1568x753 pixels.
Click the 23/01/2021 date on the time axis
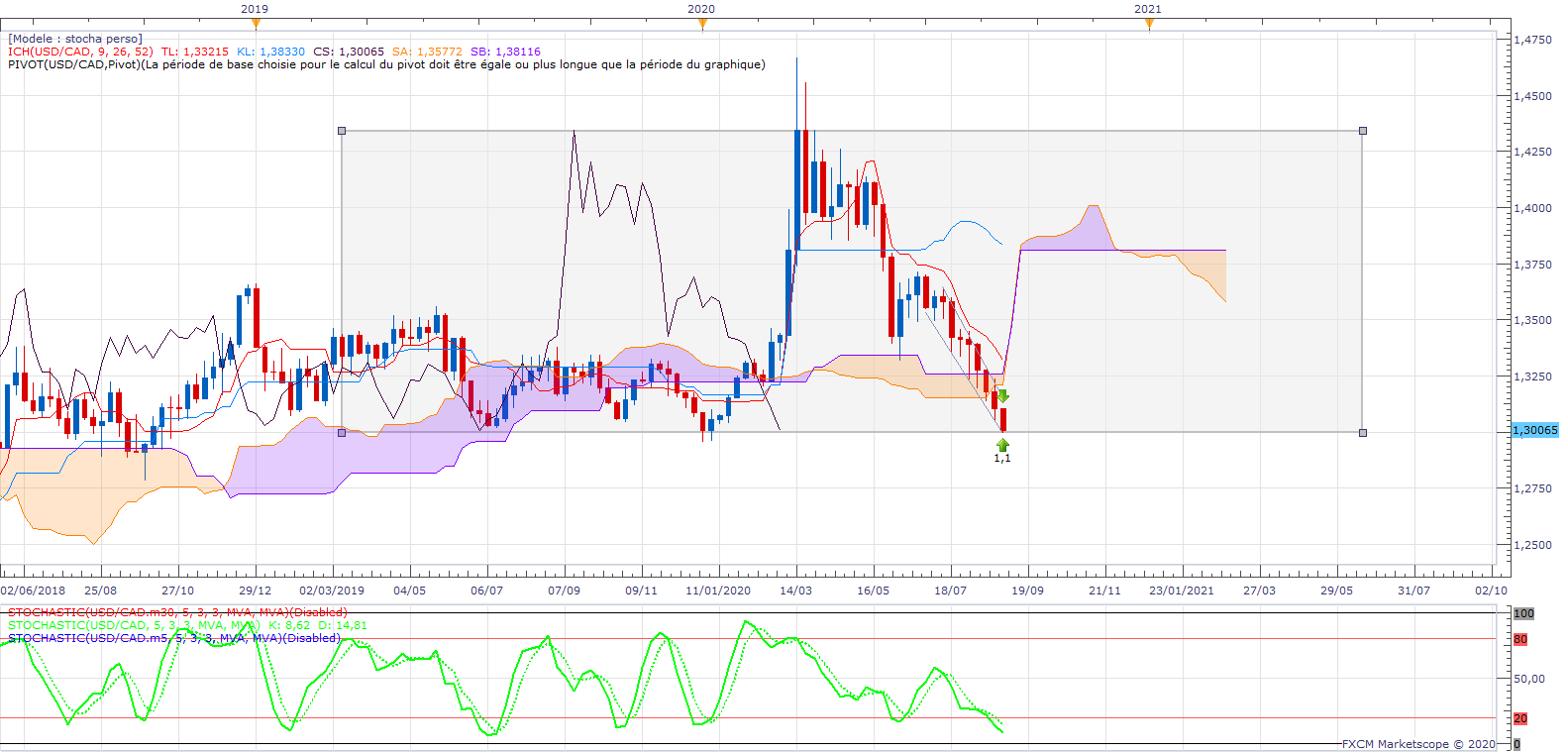click(x=1182, y=591)
